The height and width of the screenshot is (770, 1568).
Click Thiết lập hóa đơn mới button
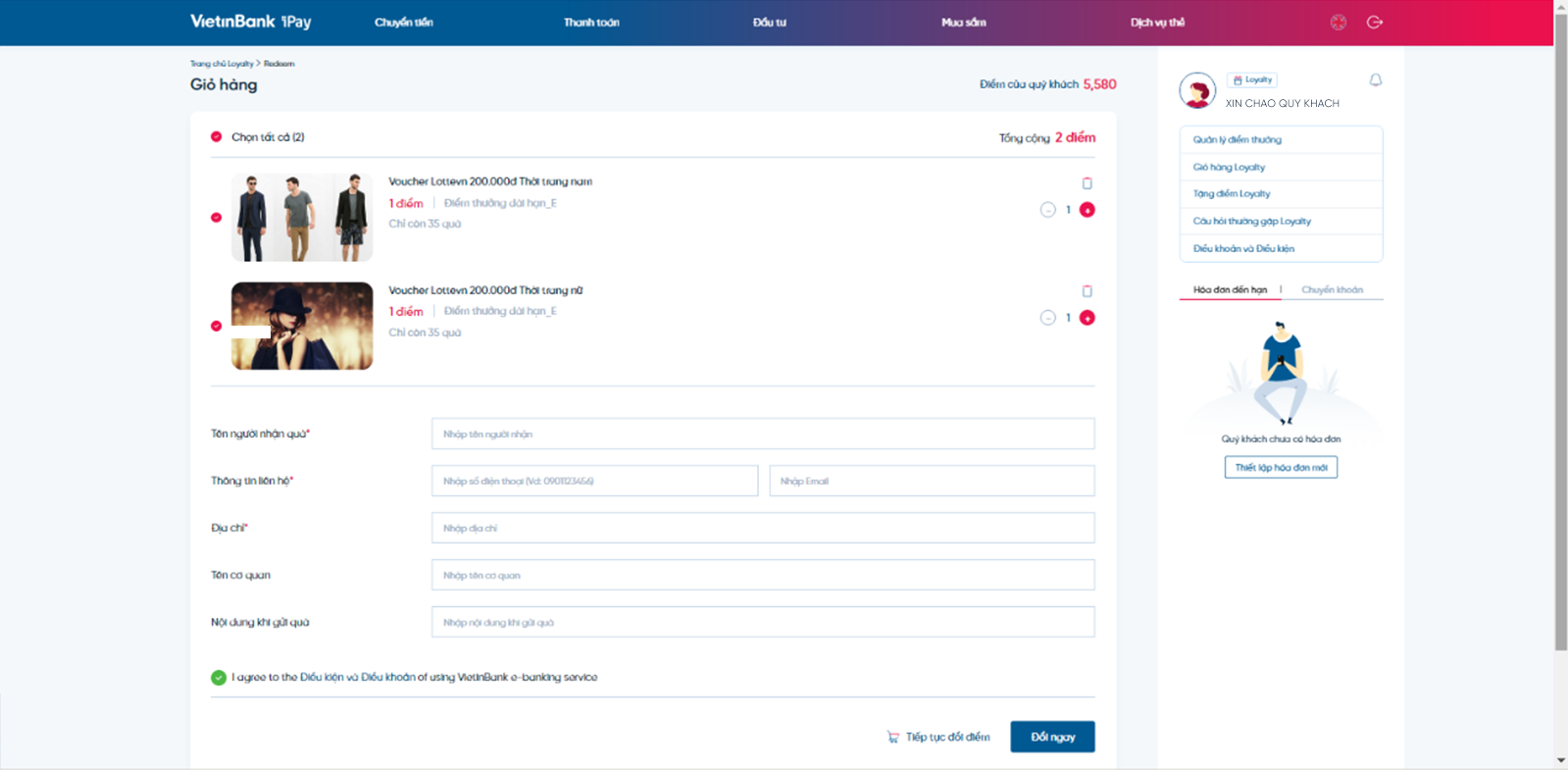click(1281, 468)
